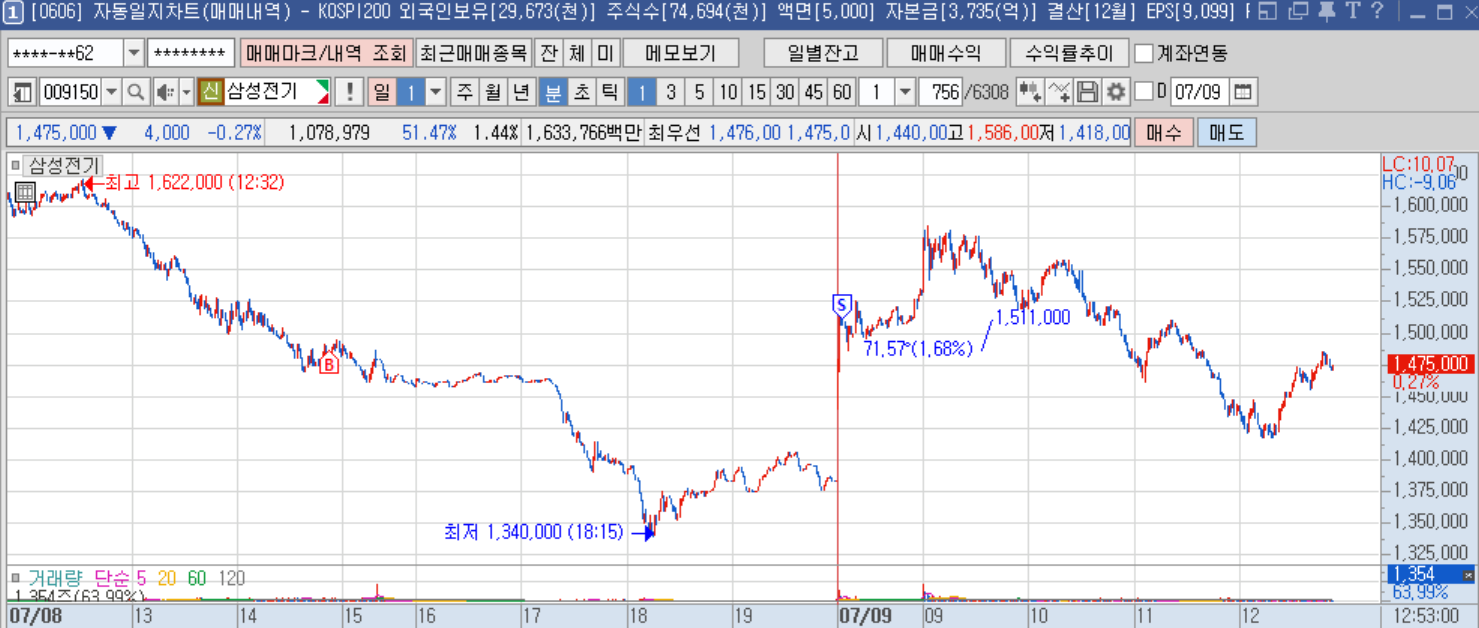
Task: Open 수익률추이 return trend
Action: (x=1069, y=53)
